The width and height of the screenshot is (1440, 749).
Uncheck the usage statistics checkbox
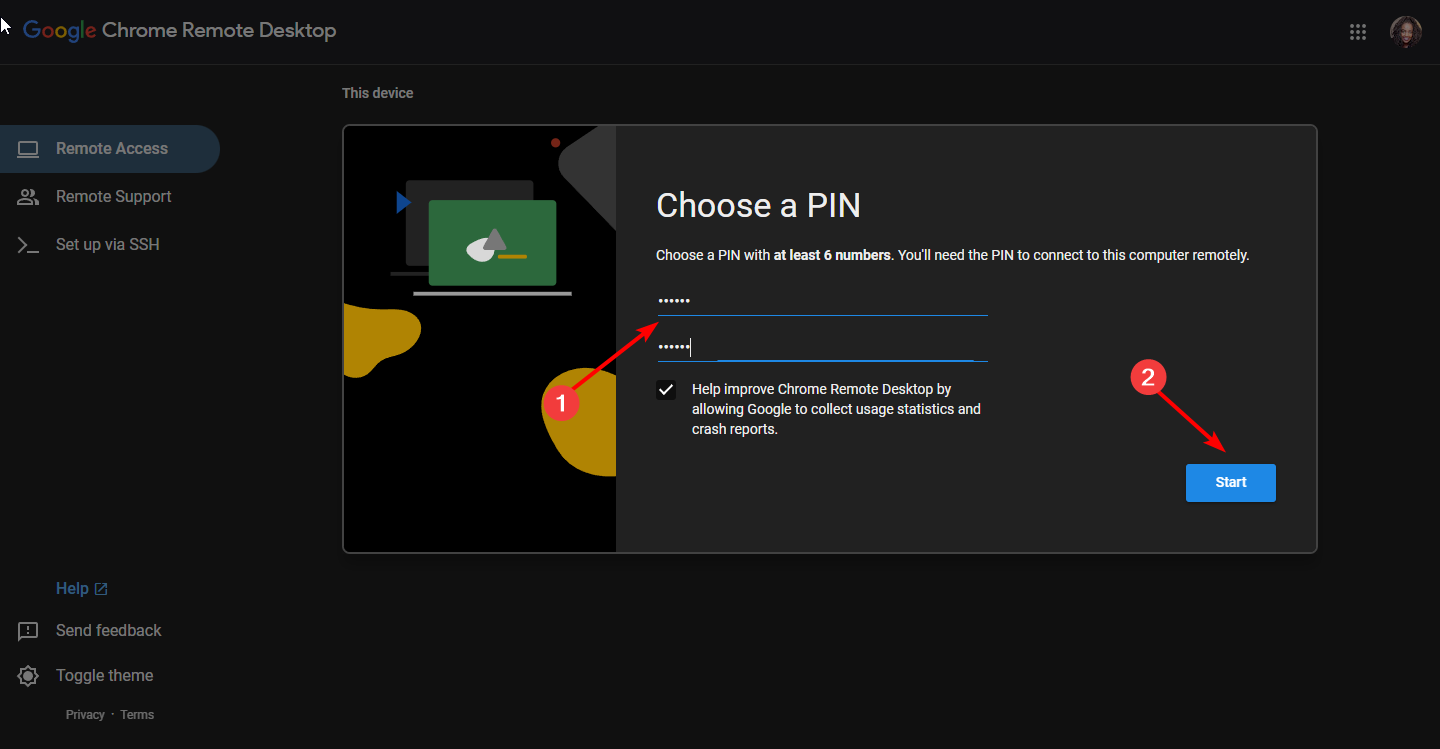click(x=666, y=390)
